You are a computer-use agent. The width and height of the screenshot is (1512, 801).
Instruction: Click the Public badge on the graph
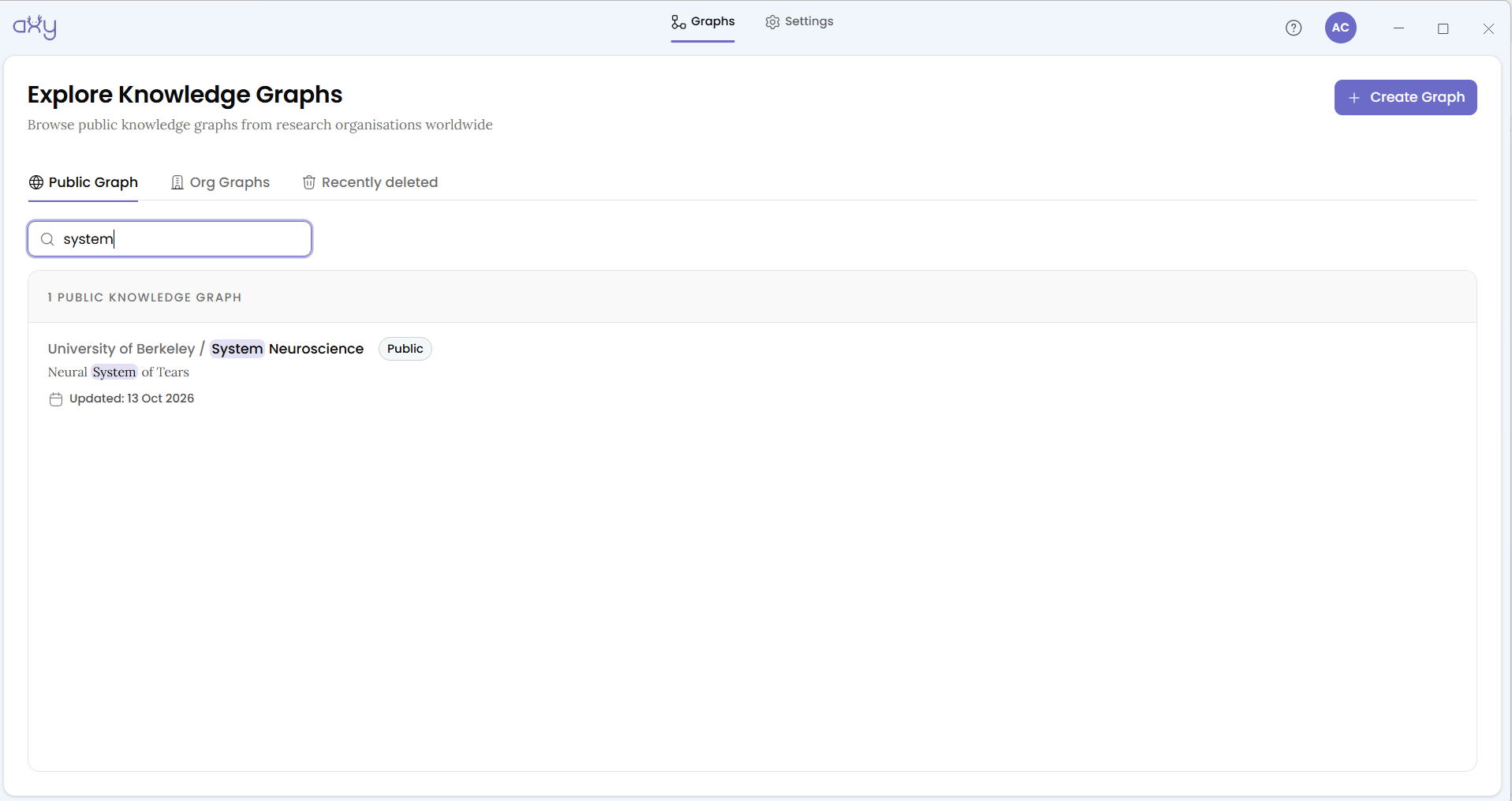pyautogui.click(x=405, y=349)
